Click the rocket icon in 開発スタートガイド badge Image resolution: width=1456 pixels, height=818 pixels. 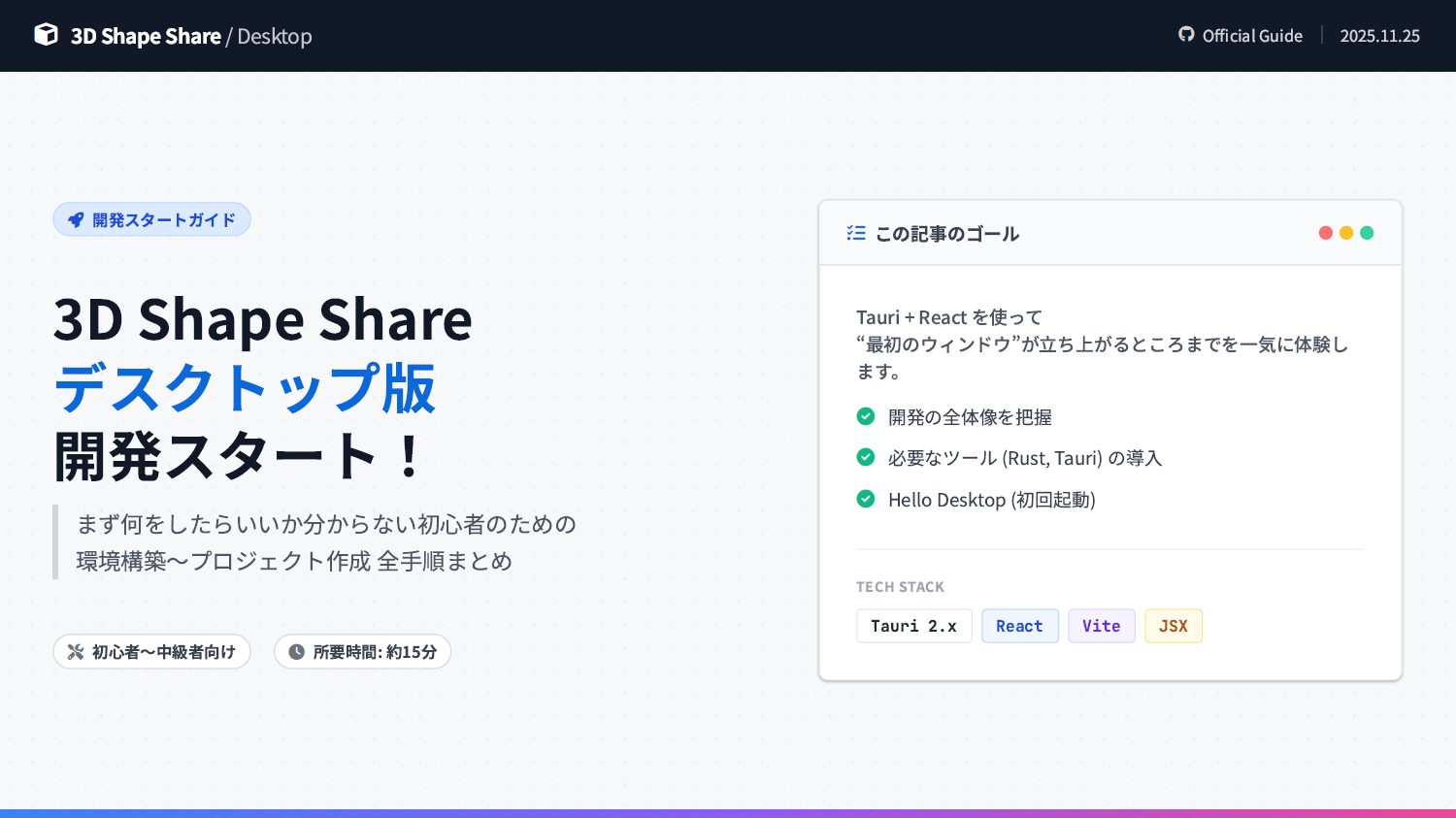click(76, 220)
